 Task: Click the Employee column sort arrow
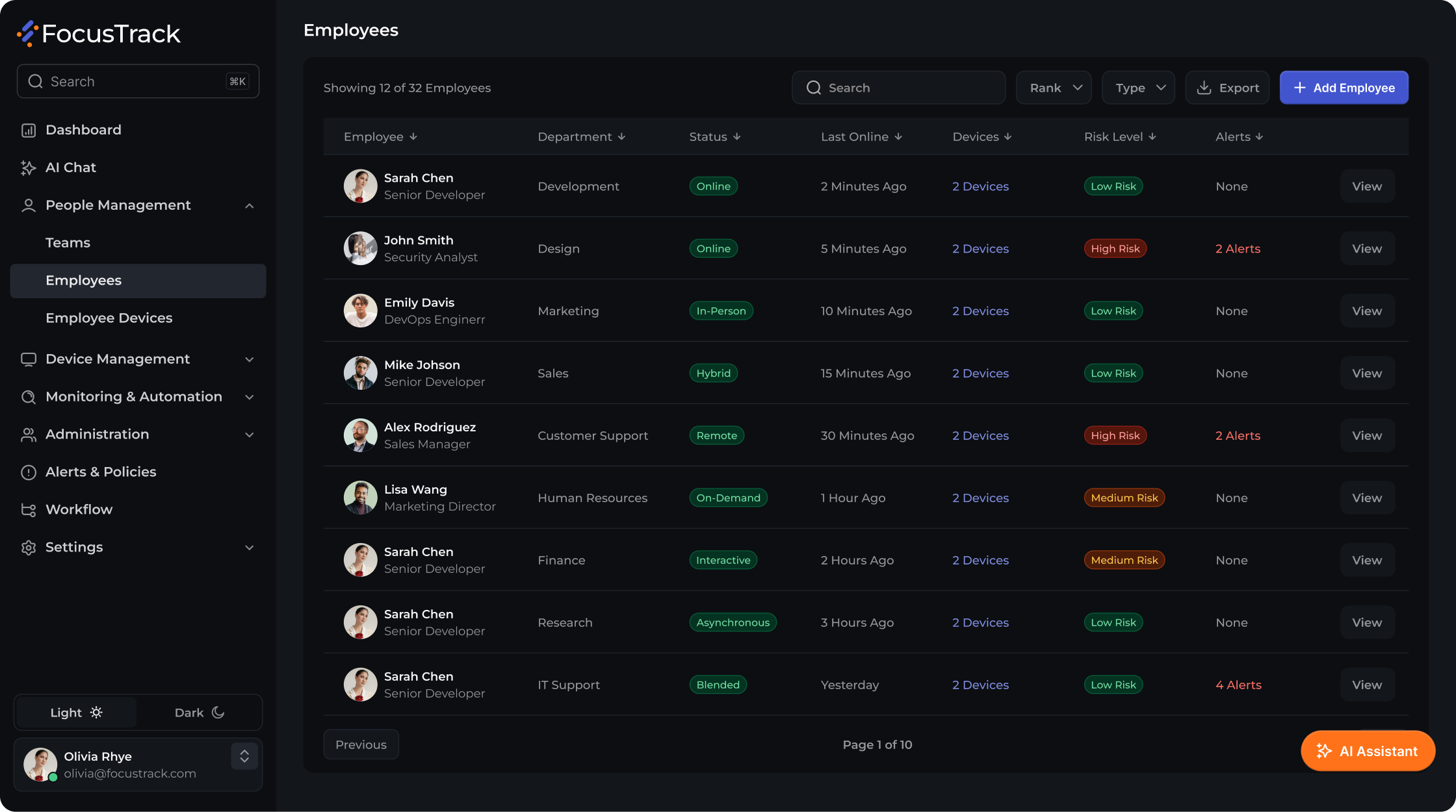[x=413, y=136]
